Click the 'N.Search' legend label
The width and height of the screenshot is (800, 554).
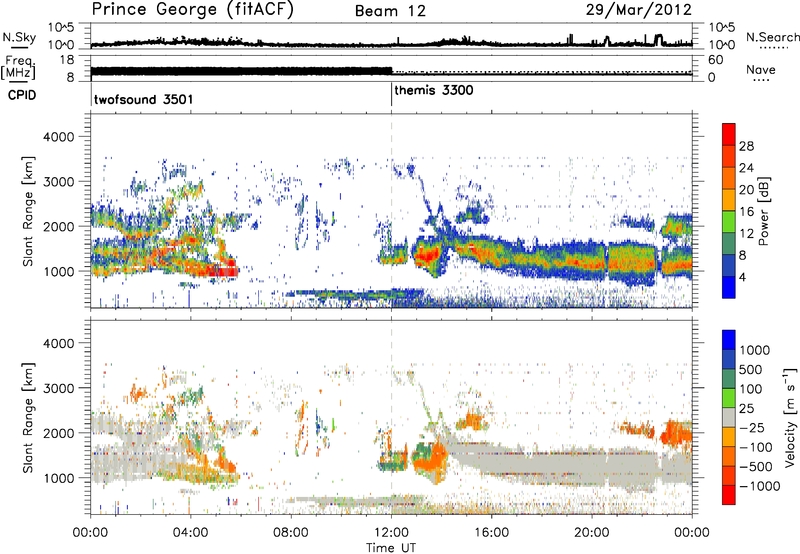click(772, 37)
